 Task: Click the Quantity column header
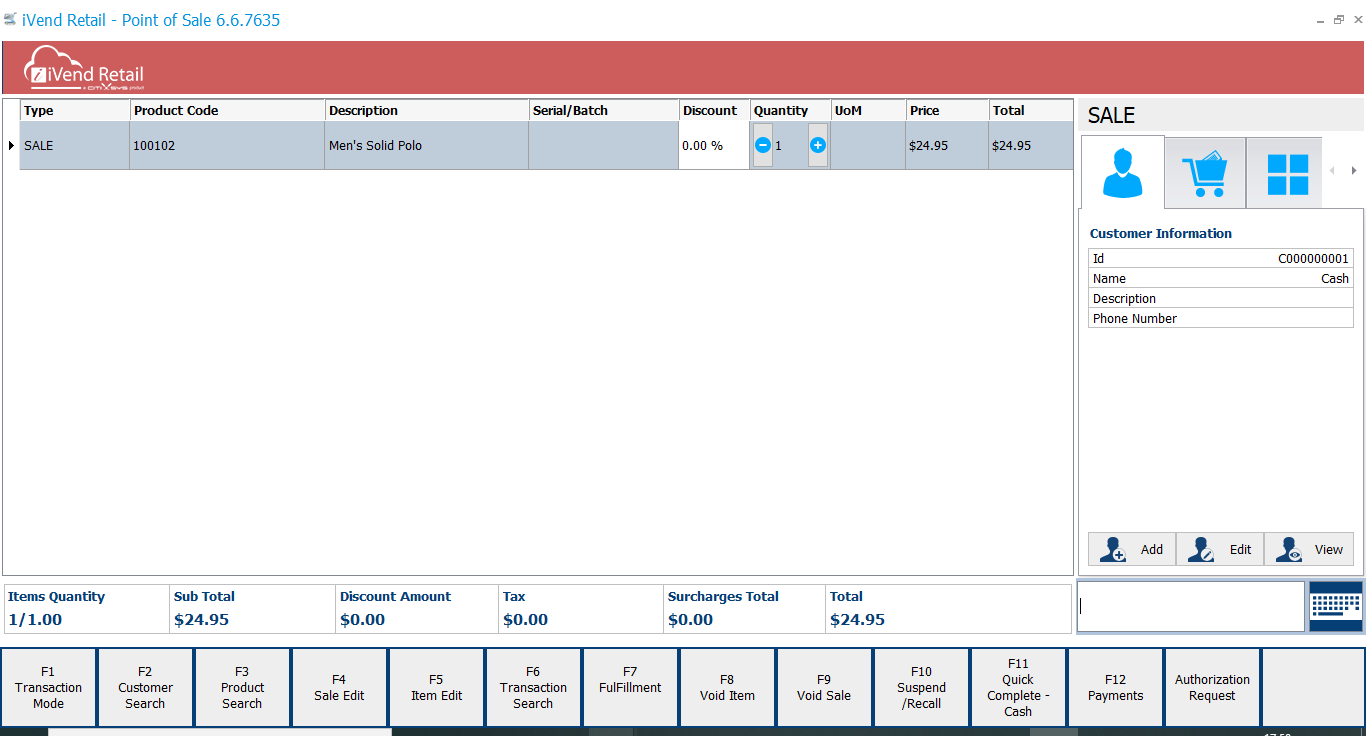click(x=790, y=111)
